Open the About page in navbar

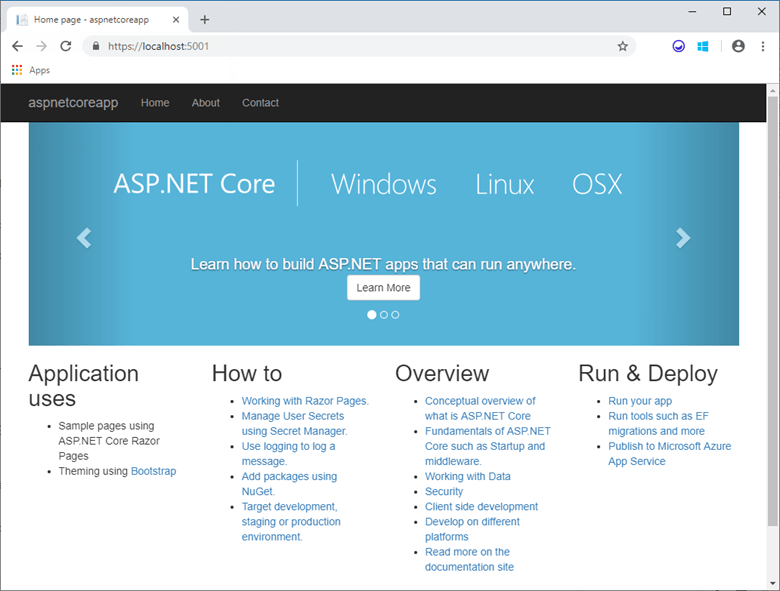205,103
